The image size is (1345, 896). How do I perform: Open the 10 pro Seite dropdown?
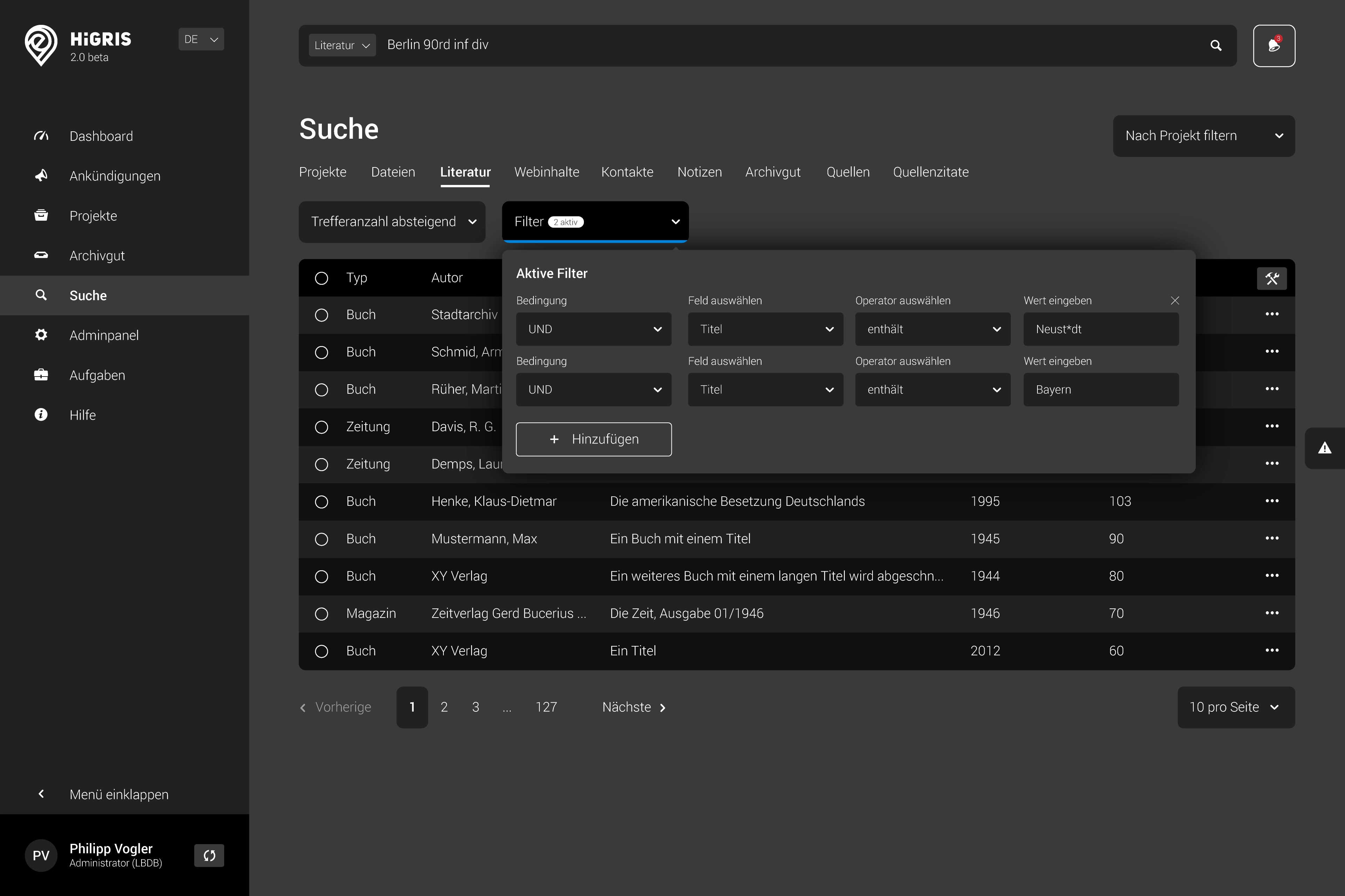coord(1235,708)
